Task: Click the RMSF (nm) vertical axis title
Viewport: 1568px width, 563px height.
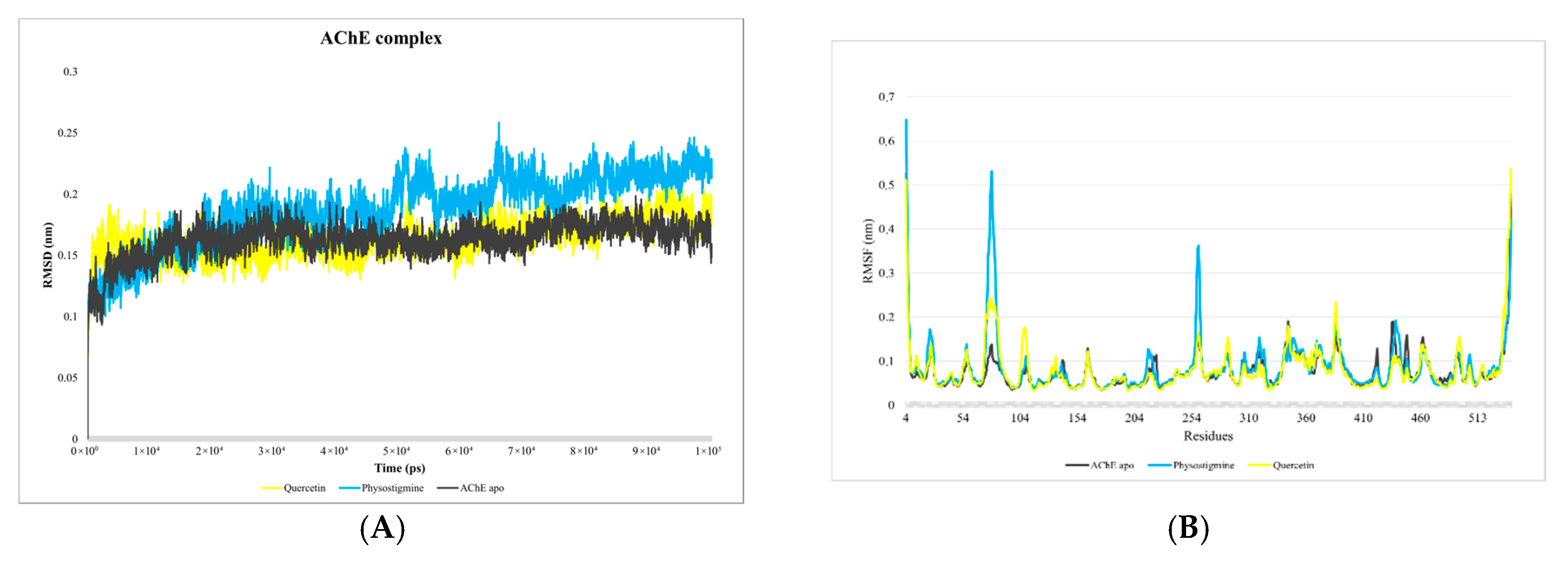Action: coord(868,251)
